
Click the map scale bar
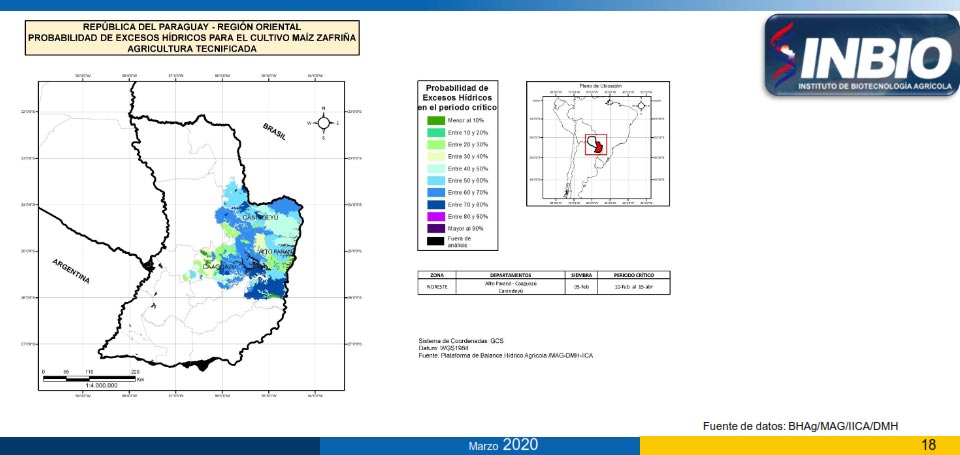click(92, 375)
